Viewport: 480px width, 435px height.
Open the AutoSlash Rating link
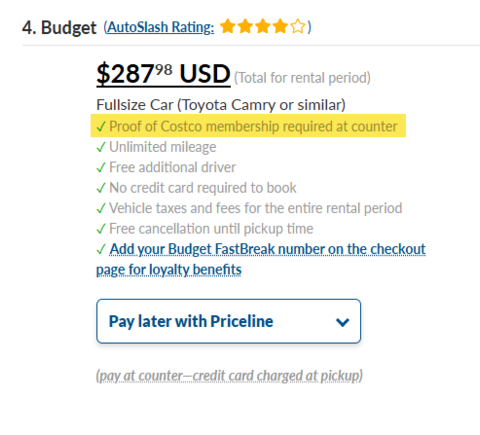coord(161,27)
